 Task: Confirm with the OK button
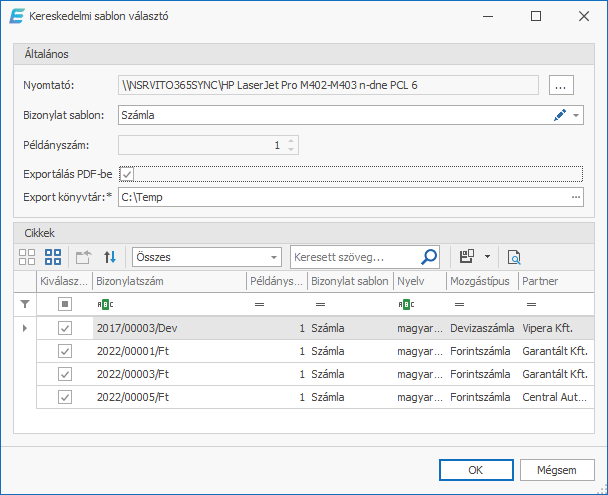coord(476,470)
